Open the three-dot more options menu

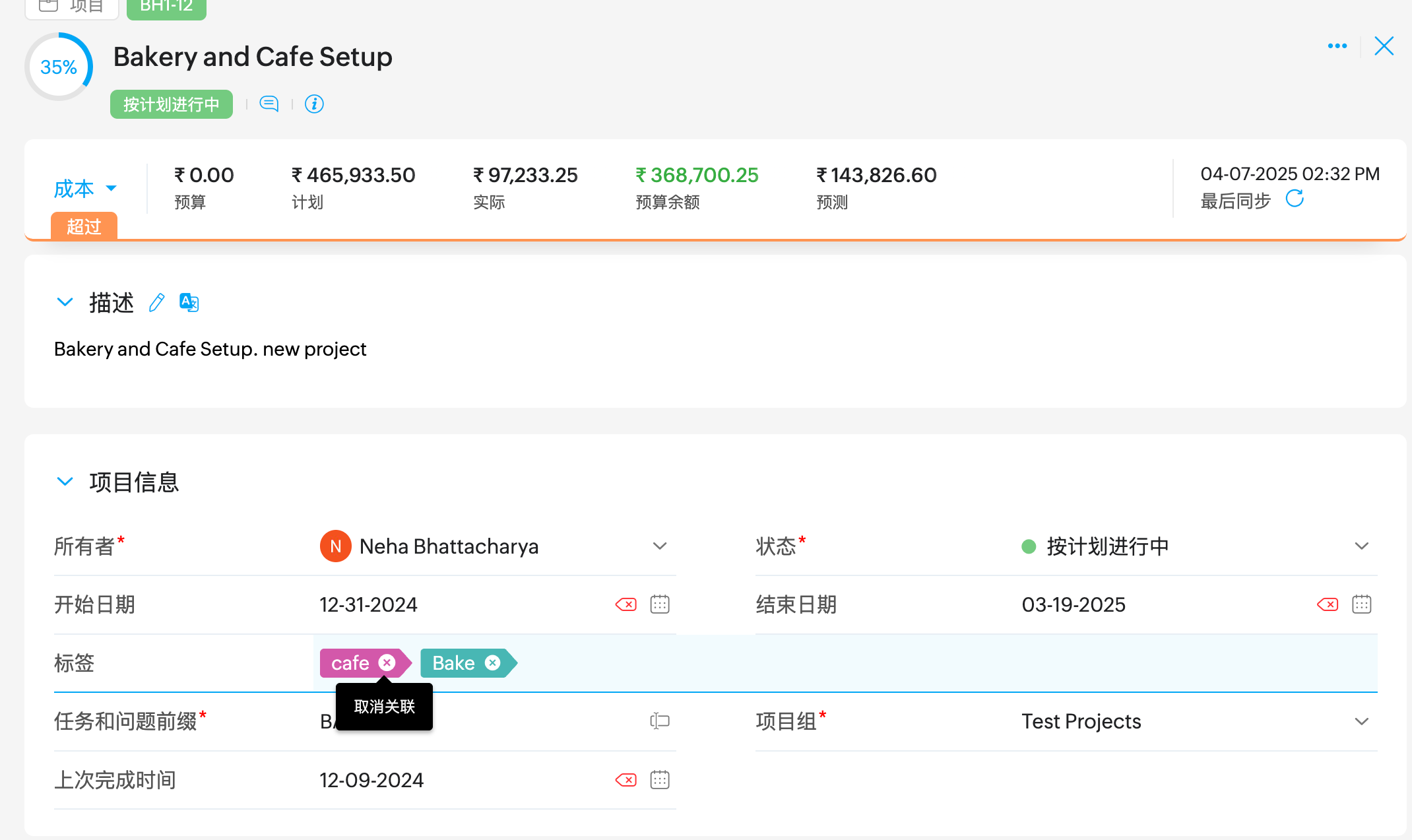pyautogui.click(x=1337, y=46)
